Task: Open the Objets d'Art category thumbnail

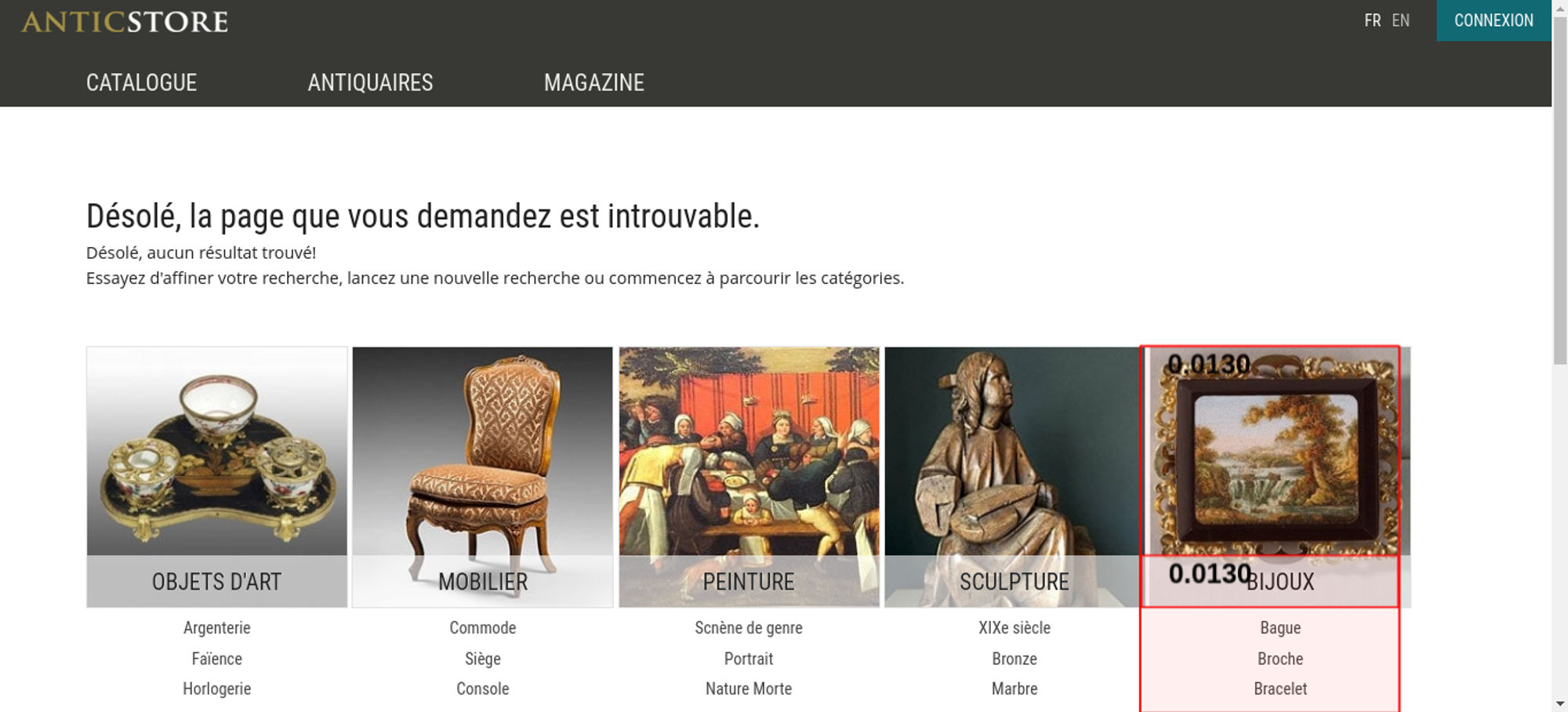Action: [x=217, y=477]
